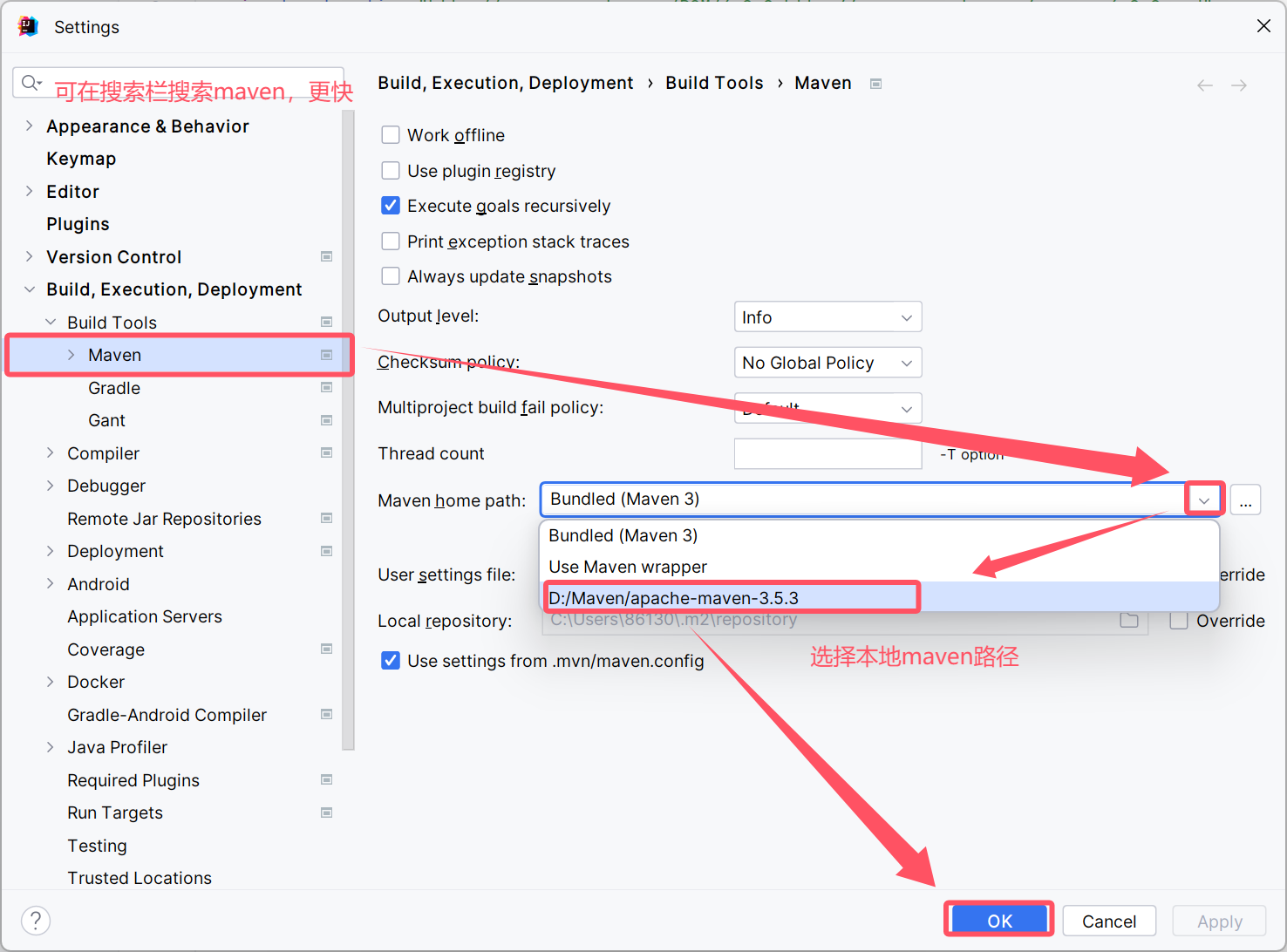Toggle Override for Local repository
Viewport: 1287px width, 952px height.
(1179, 621)
